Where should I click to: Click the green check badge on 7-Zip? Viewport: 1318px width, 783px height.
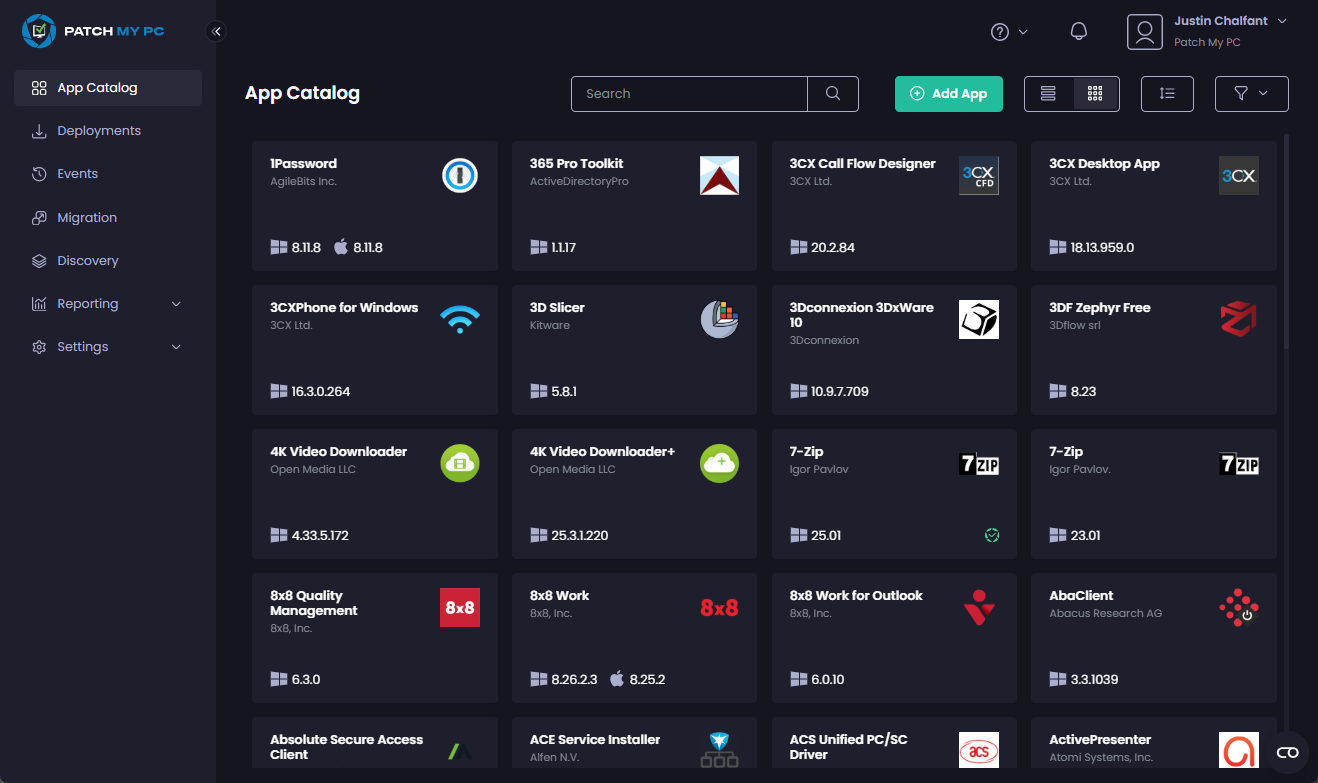pos(991,535)
